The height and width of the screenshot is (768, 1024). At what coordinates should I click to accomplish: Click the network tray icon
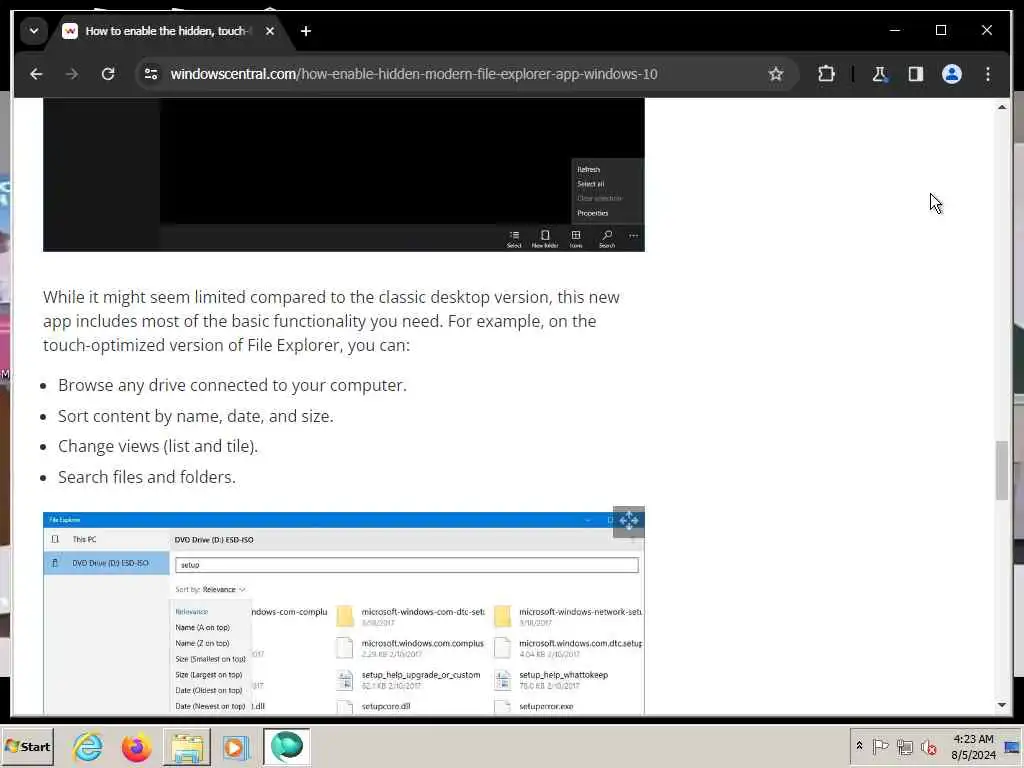pos(904,746)
